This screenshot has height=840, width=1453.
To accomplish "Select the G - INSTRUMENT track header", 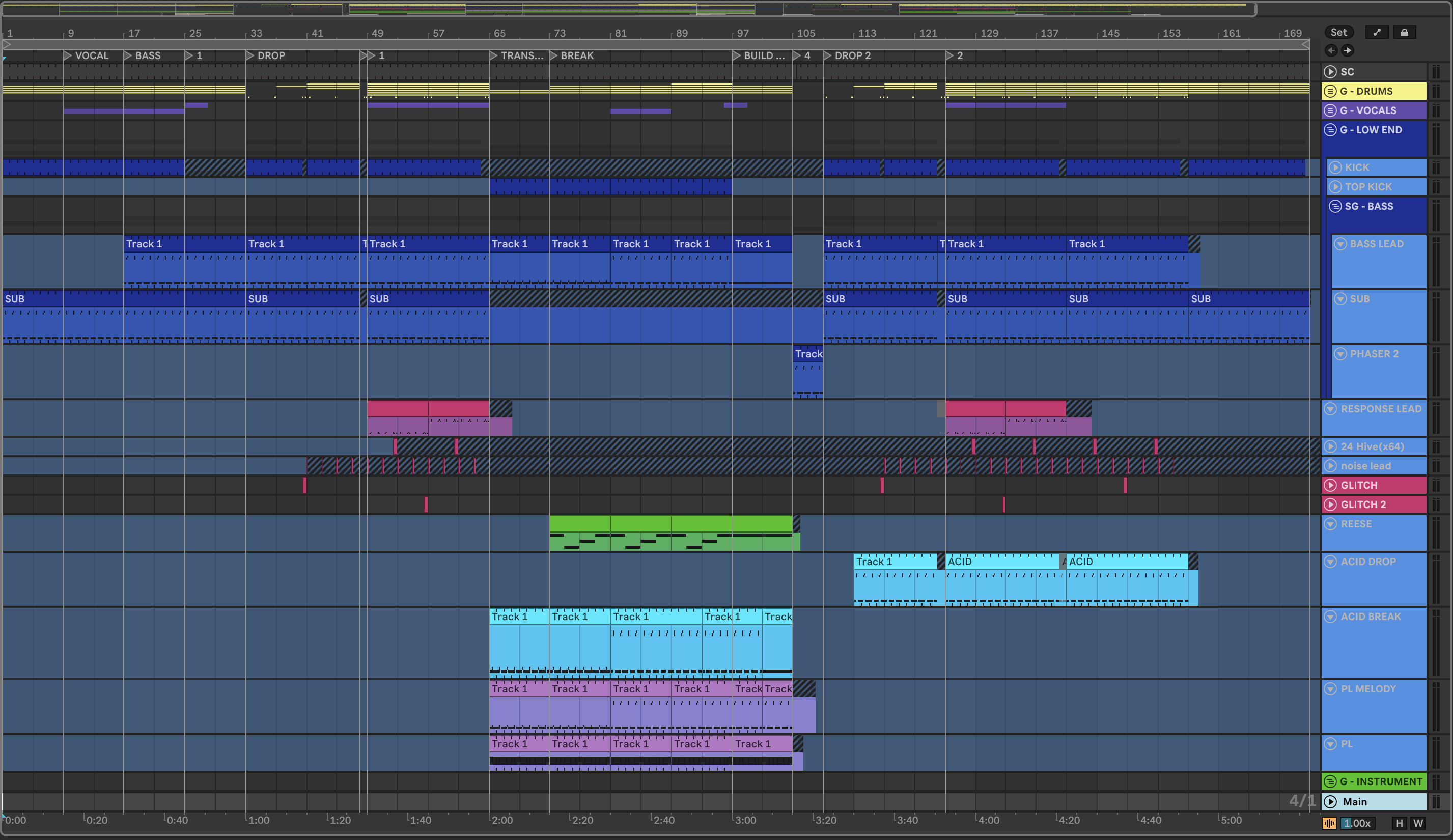I will pyautogui.click(x=1380, y=782).
